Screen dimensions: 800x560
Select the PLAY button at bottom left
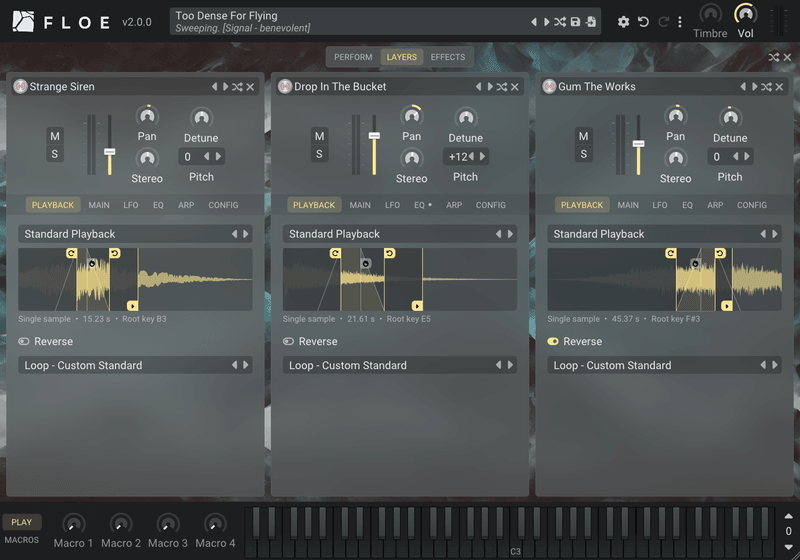click(21, 522)
